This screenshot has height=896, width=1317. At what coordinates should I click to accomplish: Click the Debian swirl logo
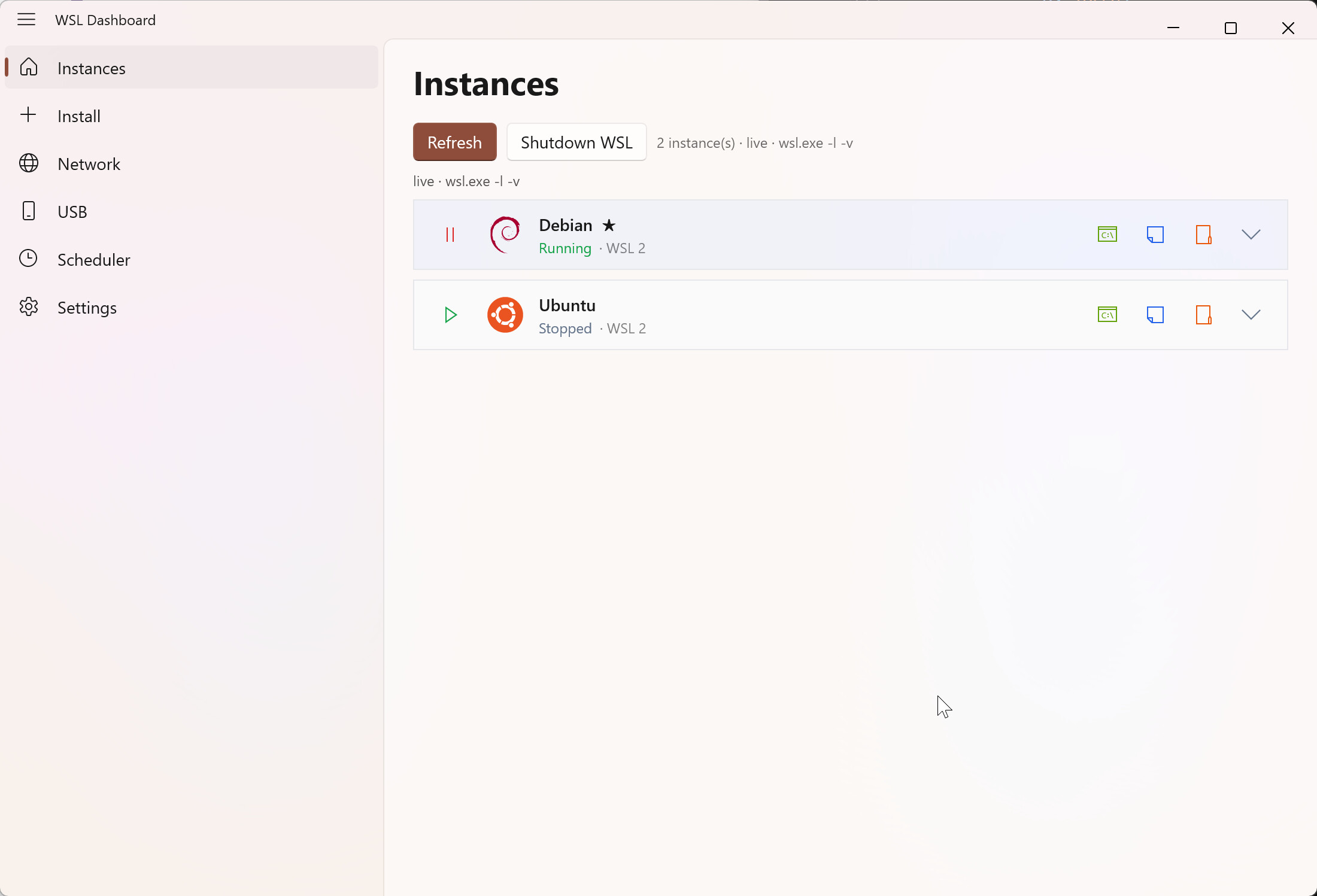(x=505, y=235)
